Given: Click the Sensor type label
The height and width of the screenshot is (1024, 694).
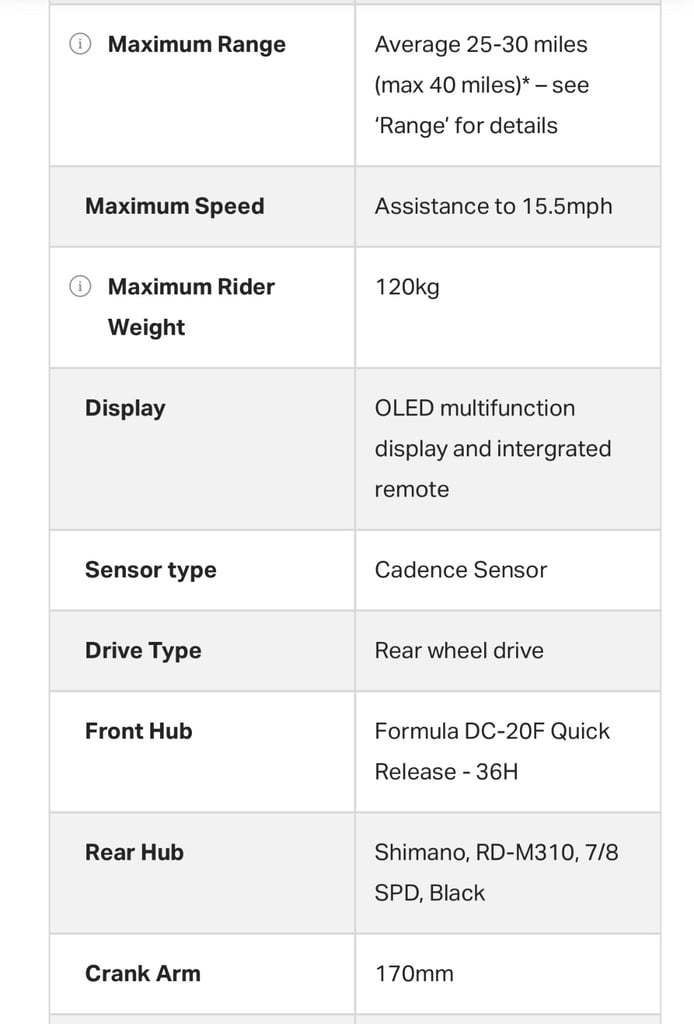Looking at the screenshot, I should [x=151, y=570].
